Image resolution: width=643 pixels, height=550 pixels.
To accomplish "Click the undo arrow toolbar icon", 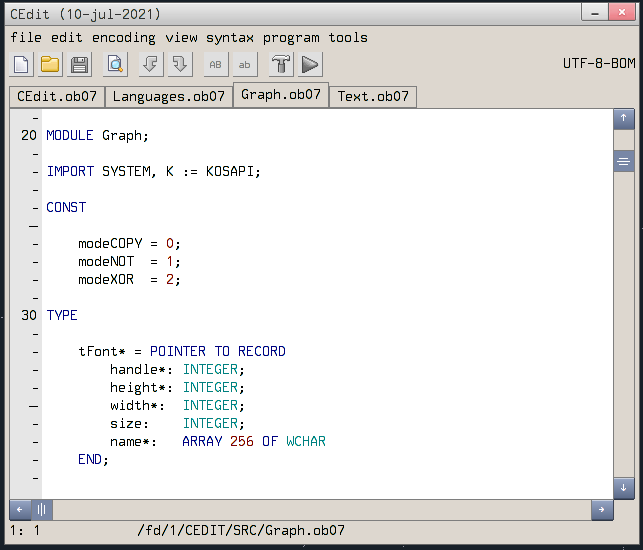I will tap(150, 65).
